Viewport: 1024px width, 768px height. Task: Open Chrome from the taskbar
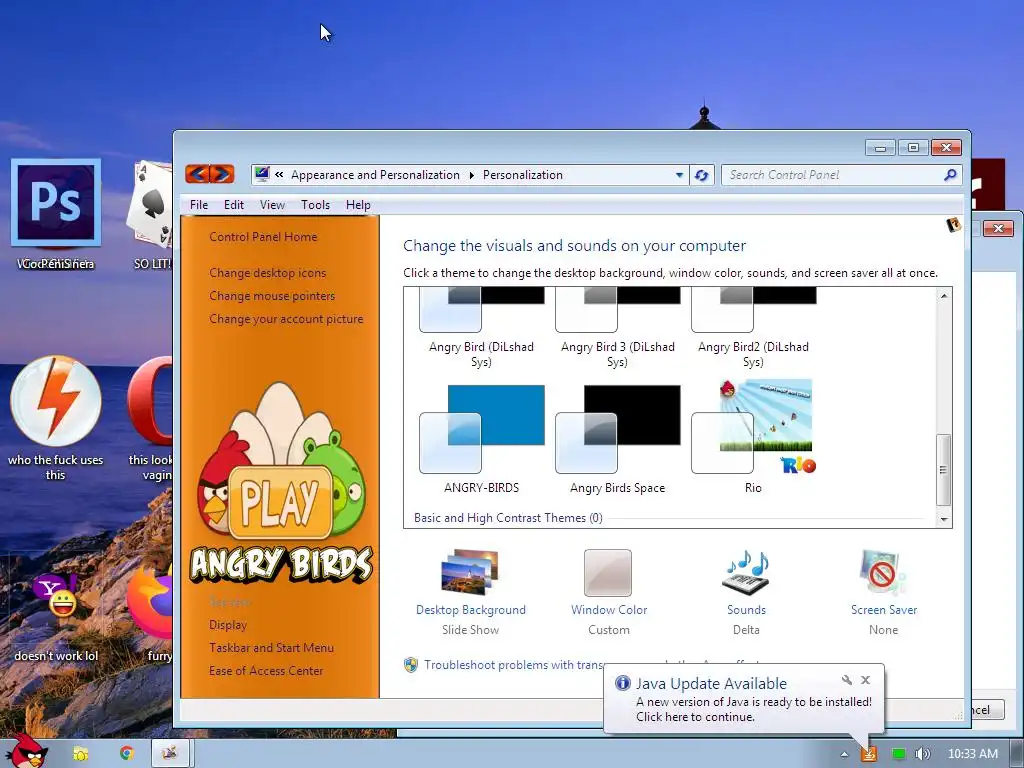click(127, 753)
